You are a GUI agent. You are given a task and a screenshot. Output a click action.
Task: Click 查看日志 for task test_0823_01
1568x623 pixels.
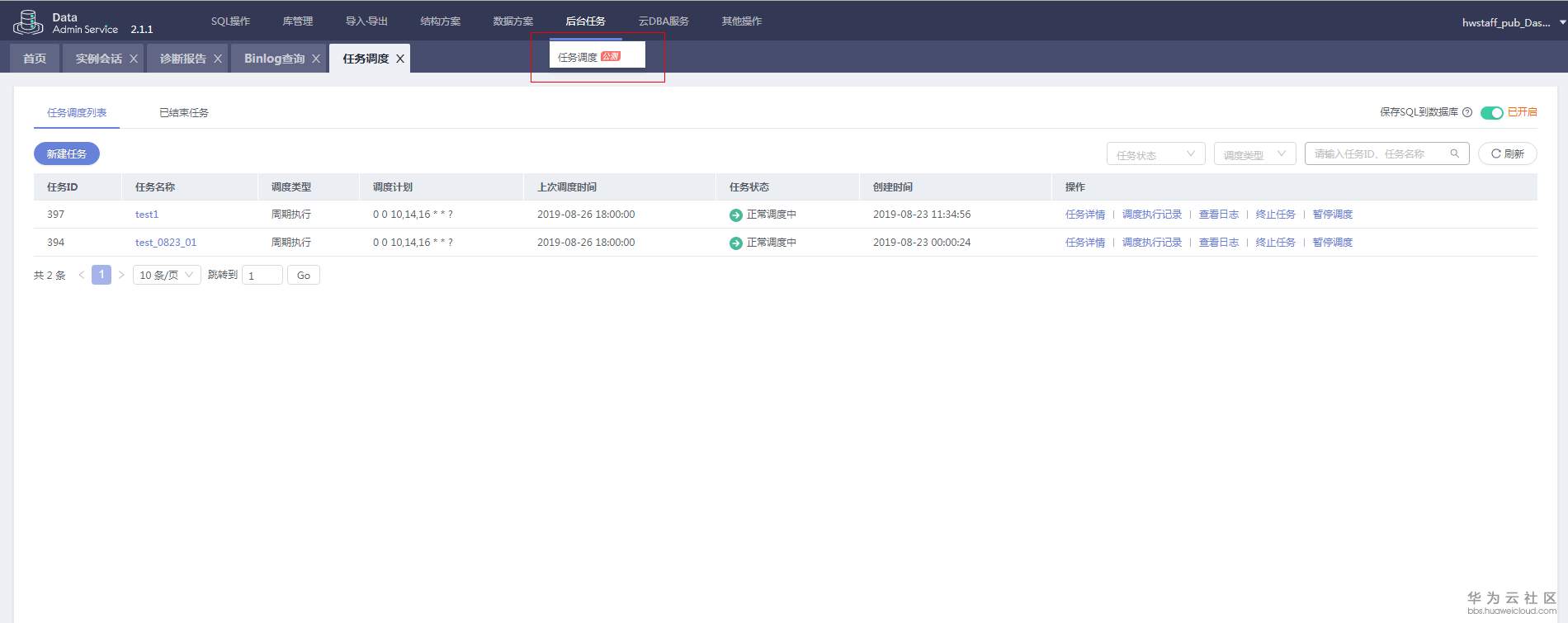tap(1219, 243)
